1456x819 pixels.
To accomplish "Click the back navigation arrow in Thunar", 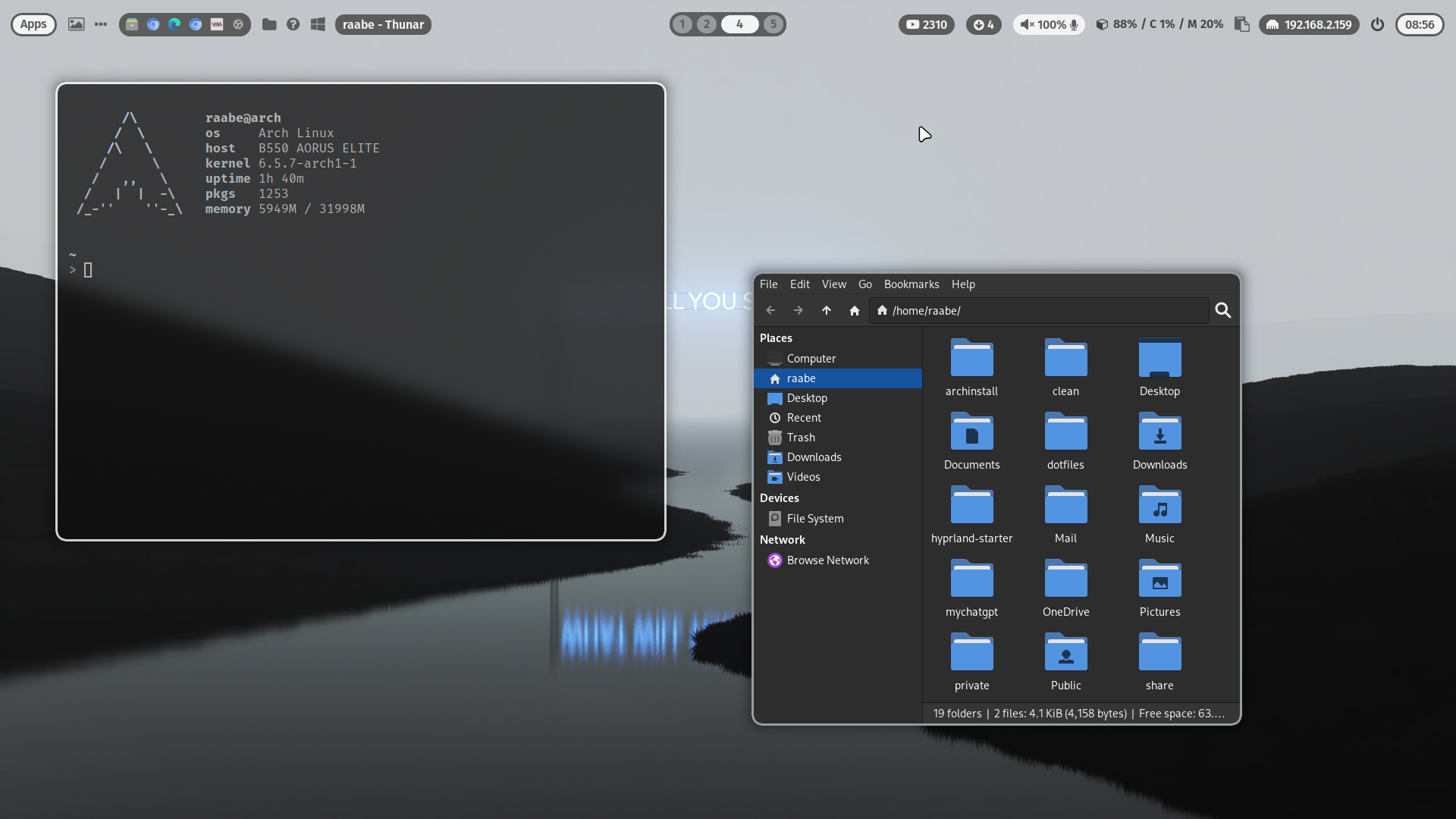I will (x=770, y=310).
